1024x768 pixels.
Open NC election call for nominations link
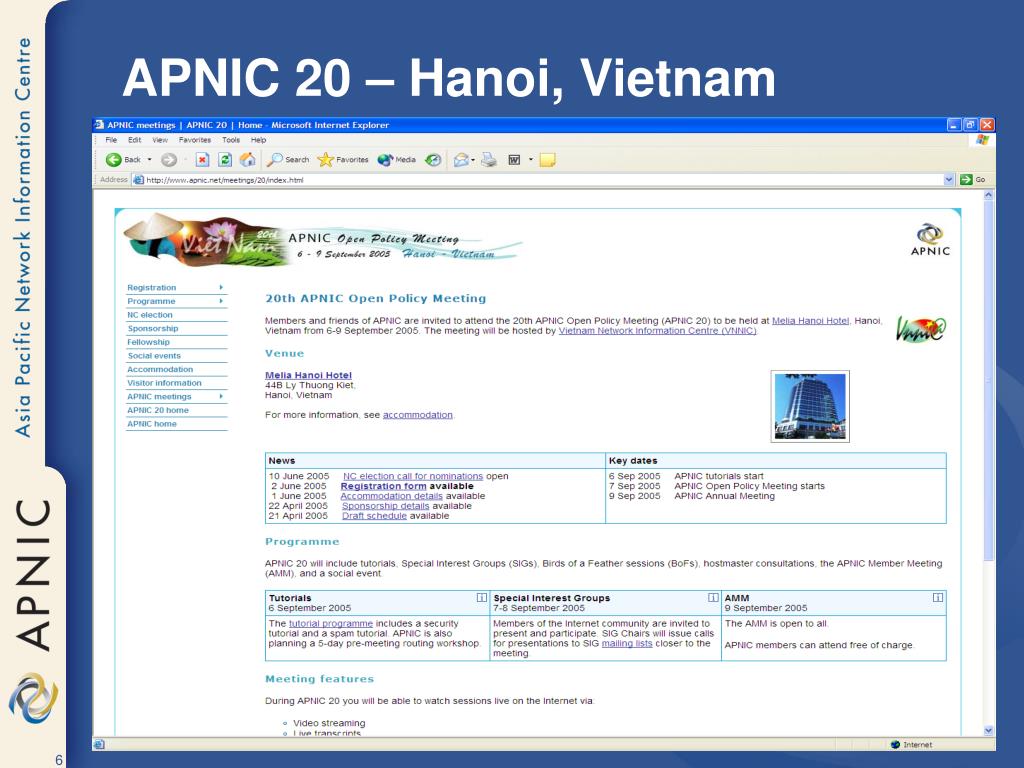413,476
